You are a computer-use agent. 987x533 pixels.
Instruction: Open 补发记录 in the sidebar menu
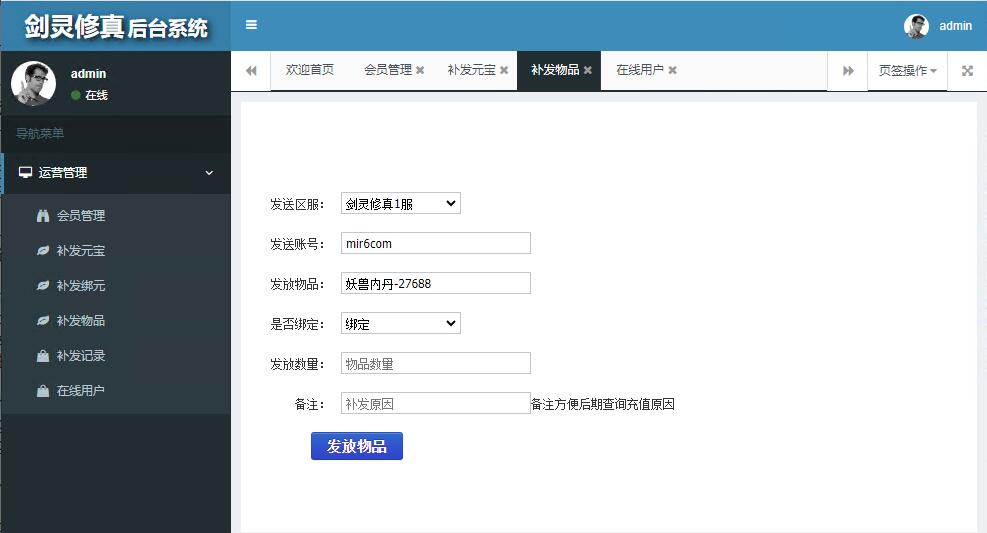click(x=80, y=355)
